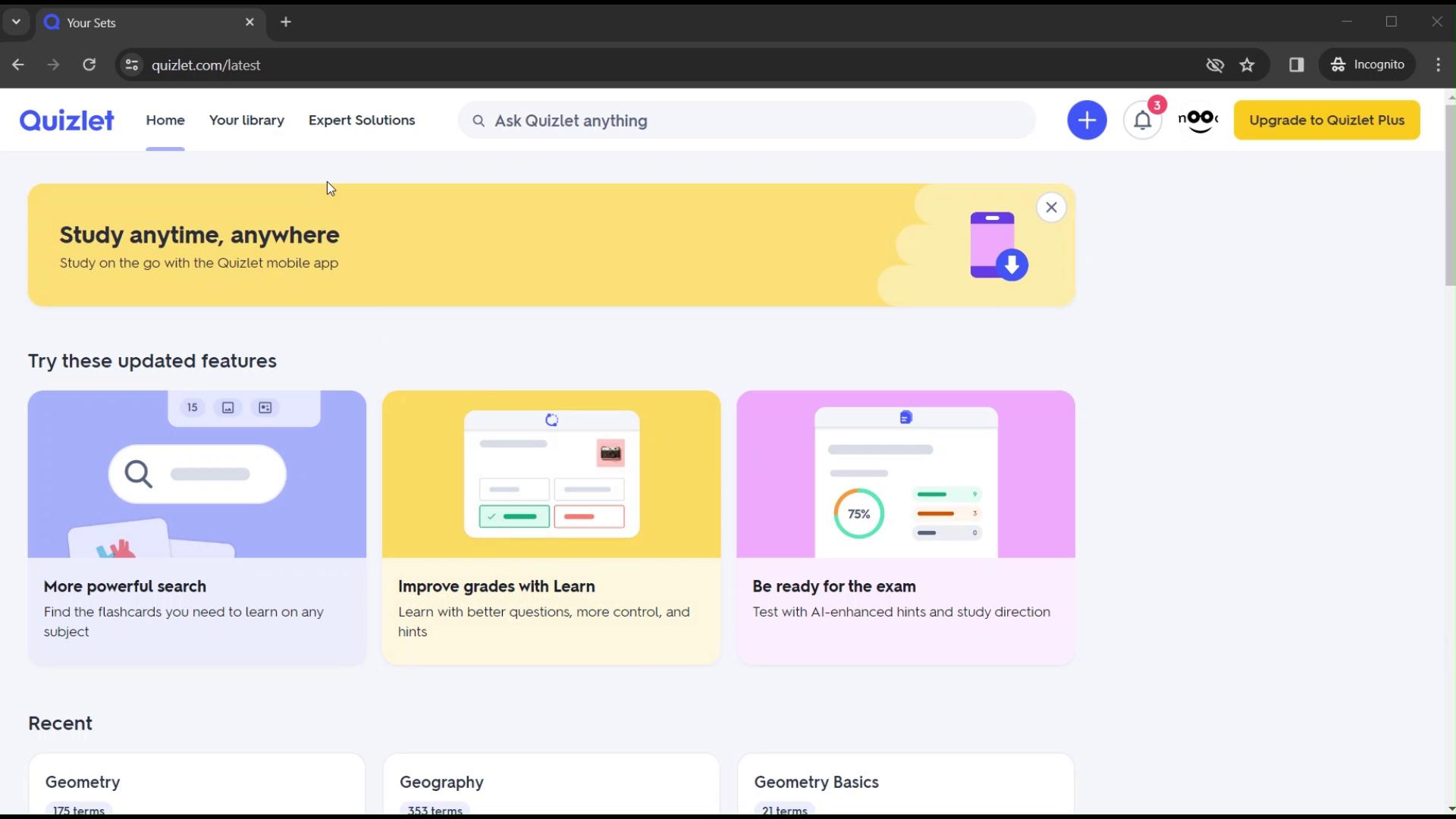Click the search magnifier icon in navbar
The width and height of the screenshot is (1456, 819).
(x=479, y=120)
